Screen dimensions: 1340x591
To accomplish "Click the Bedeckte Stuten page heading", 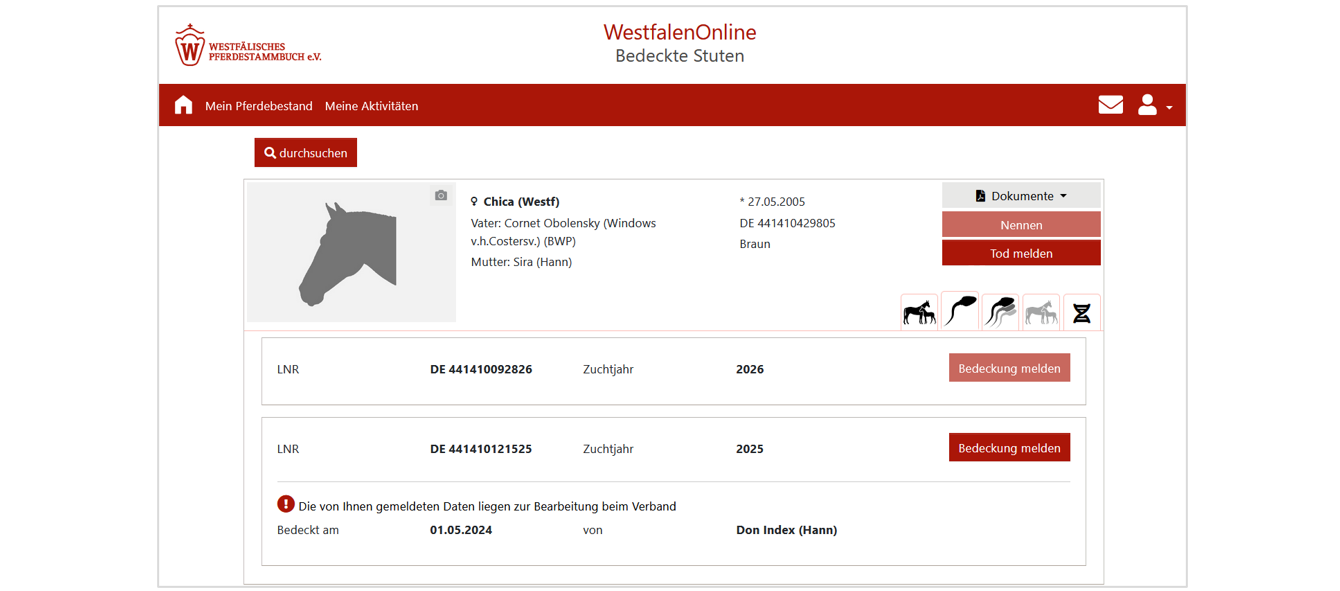I will (680, 56).
